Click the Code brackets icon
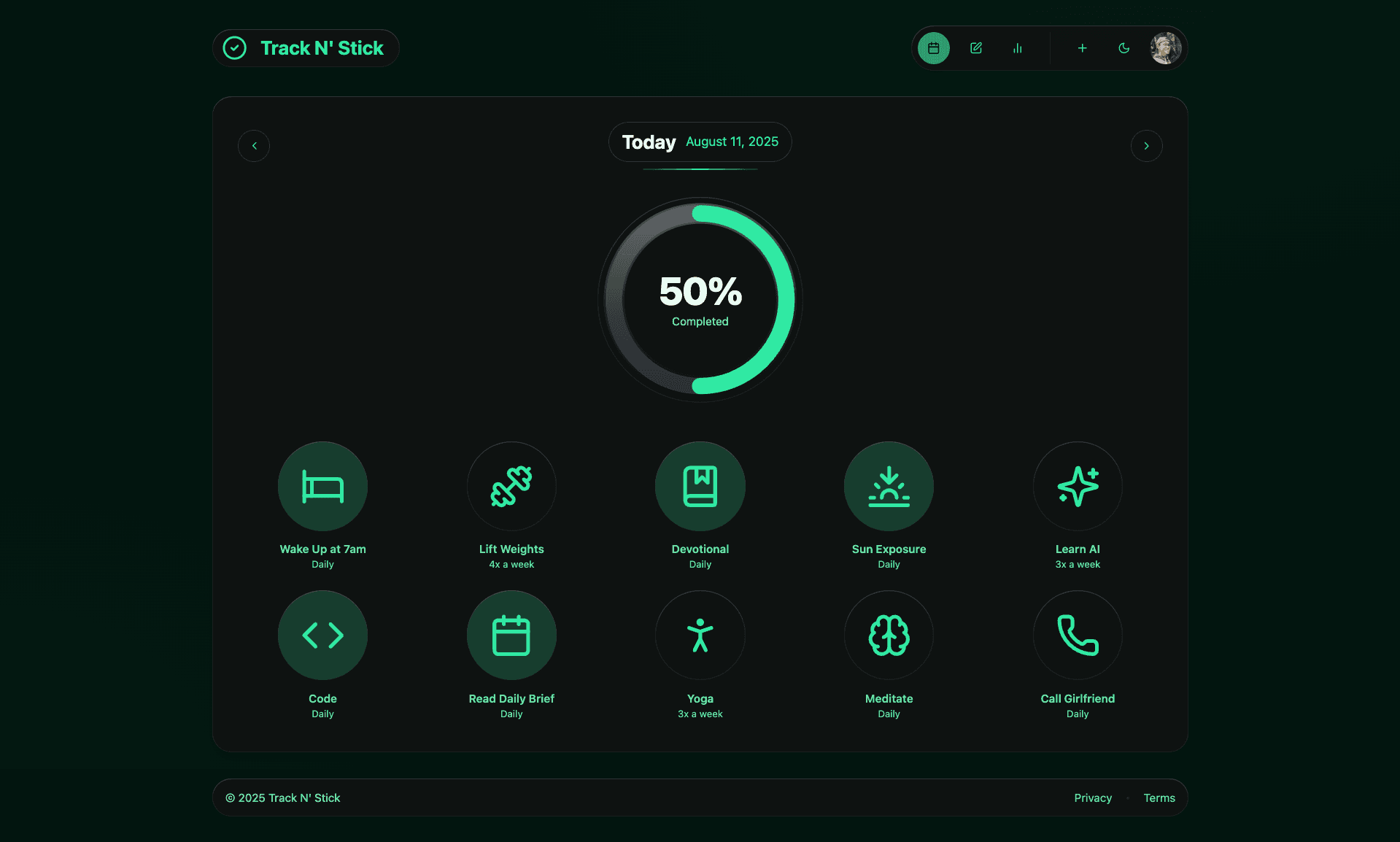The image size is (1400, 842). click(322, 635)
